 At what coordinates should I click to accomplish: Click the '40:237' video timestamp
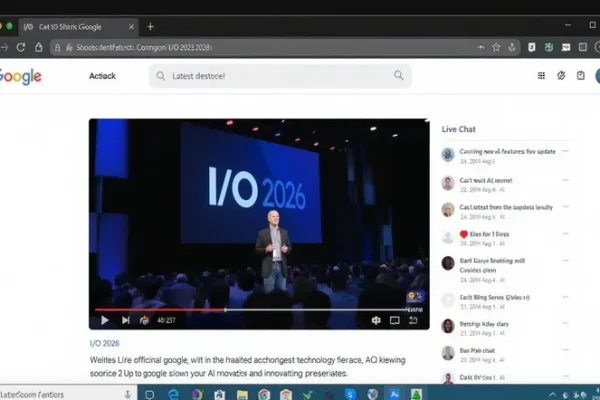click(x=166, y=320)
